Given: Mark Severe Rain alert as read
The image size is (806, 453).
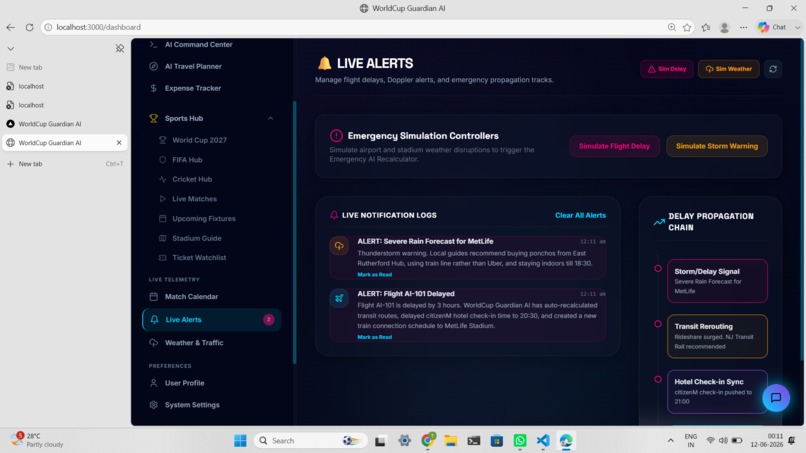Looking at the screenshot, I should pyautogui.click(x=374, y=275).
